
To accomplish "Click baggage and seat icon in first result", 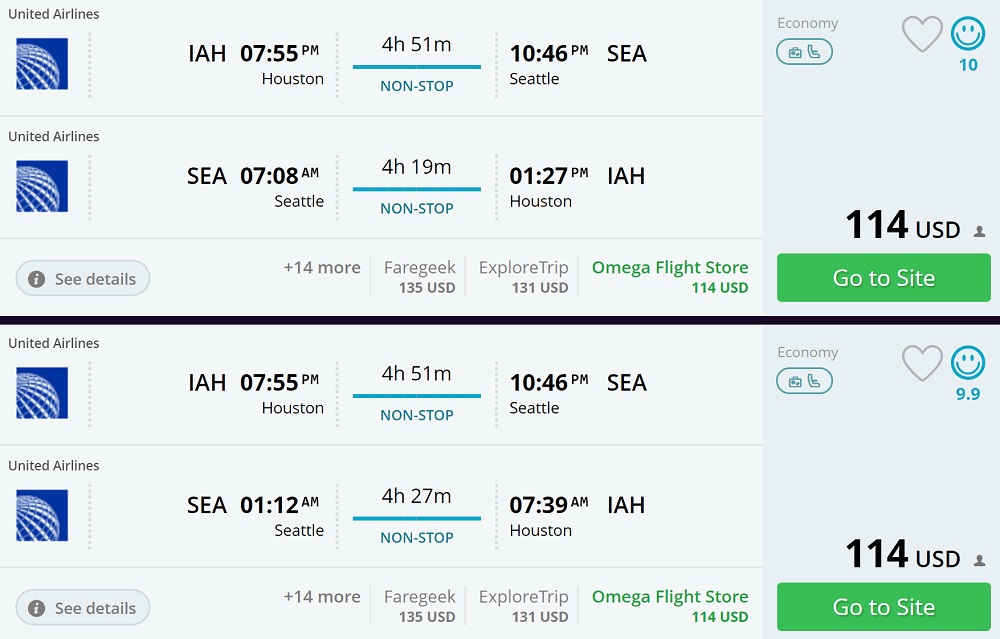I will pyautogui.click(x=804, y=52).
